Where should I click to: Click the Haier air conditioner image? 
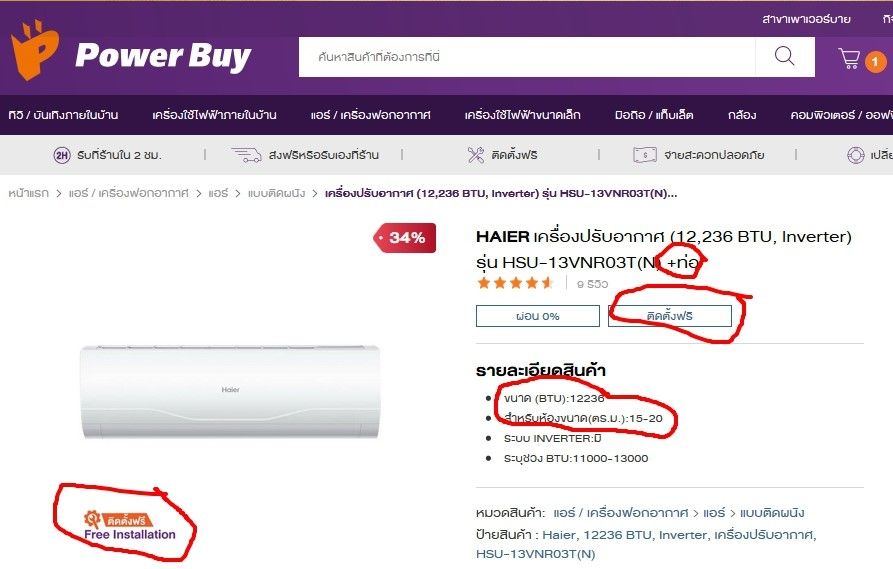pyautogui.click(x=230, y=392)
